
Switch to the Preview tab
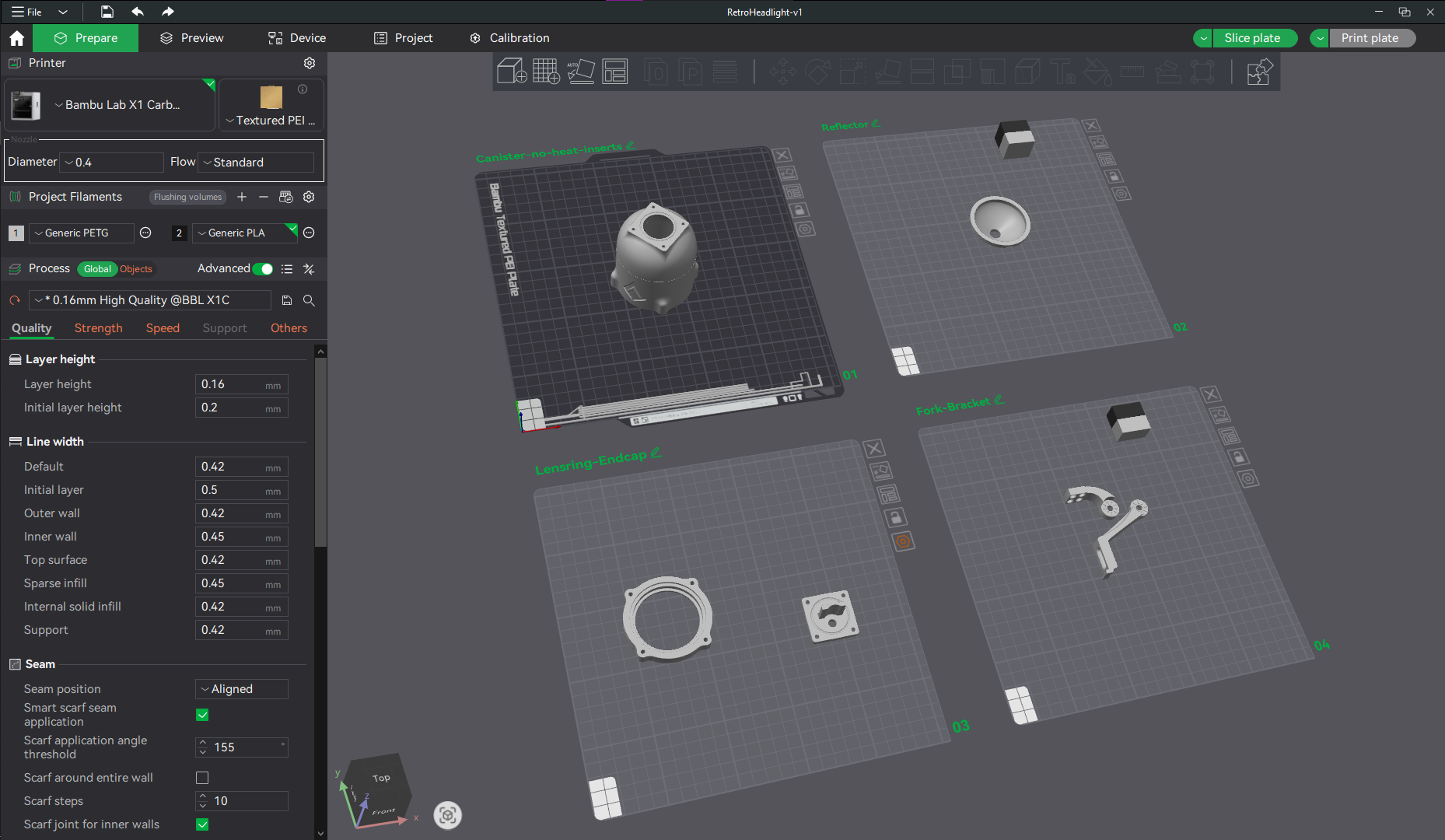pos(192,38)
